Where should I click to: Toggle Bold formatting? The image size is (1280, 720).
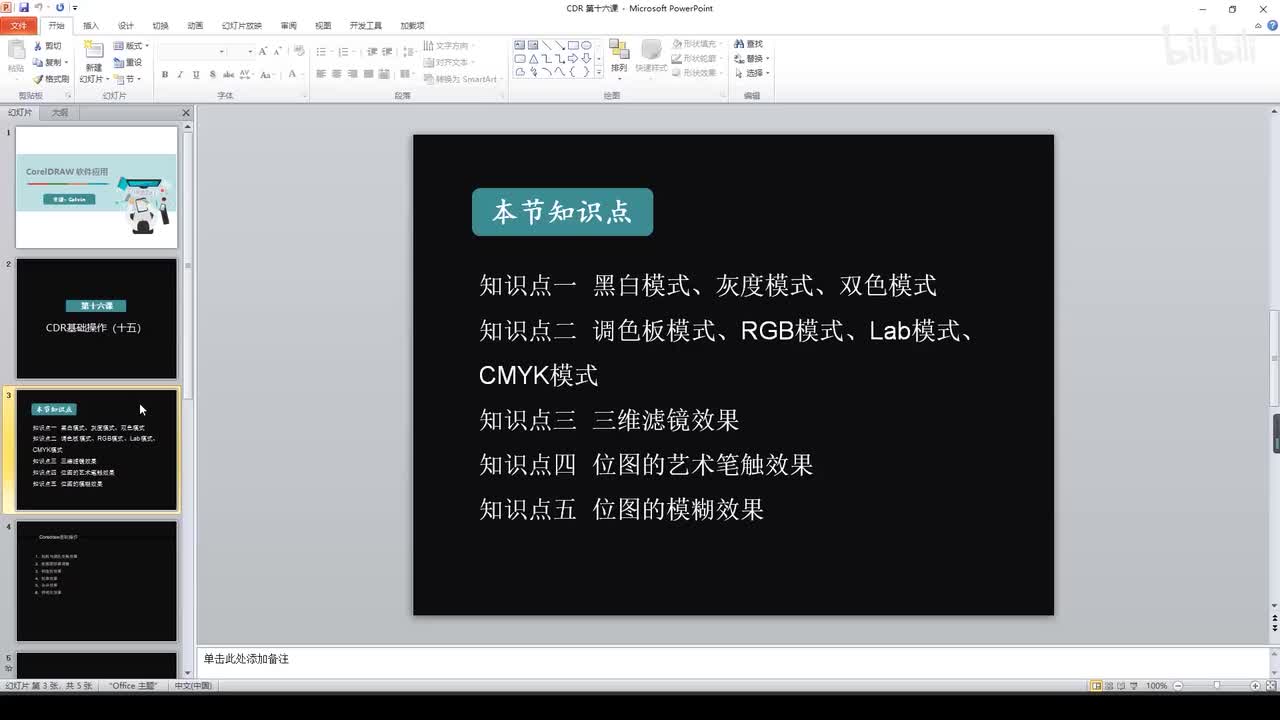point(165,75)
